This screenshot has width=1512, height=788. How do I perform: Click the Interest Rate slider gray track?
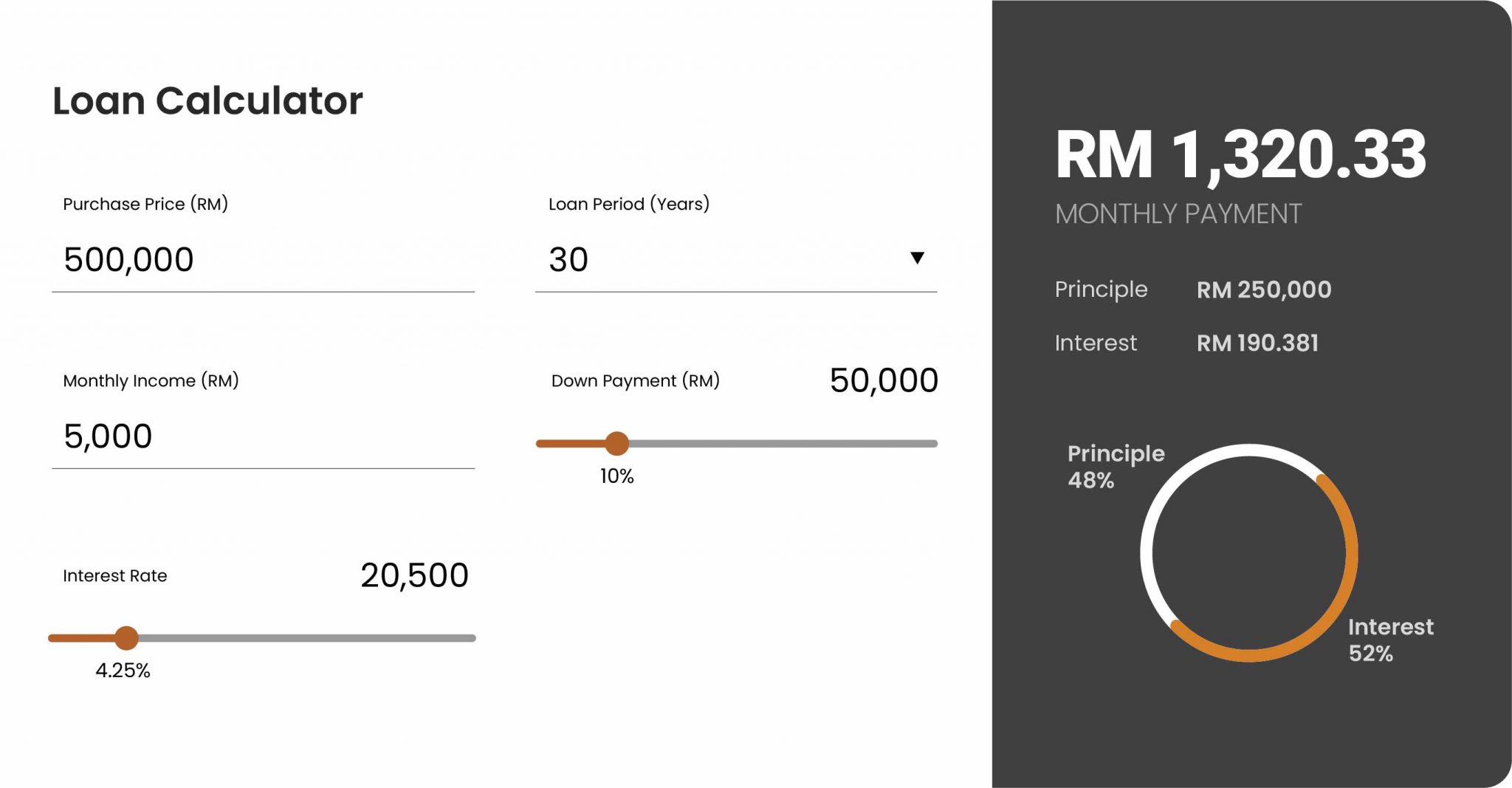pos(306,637)
